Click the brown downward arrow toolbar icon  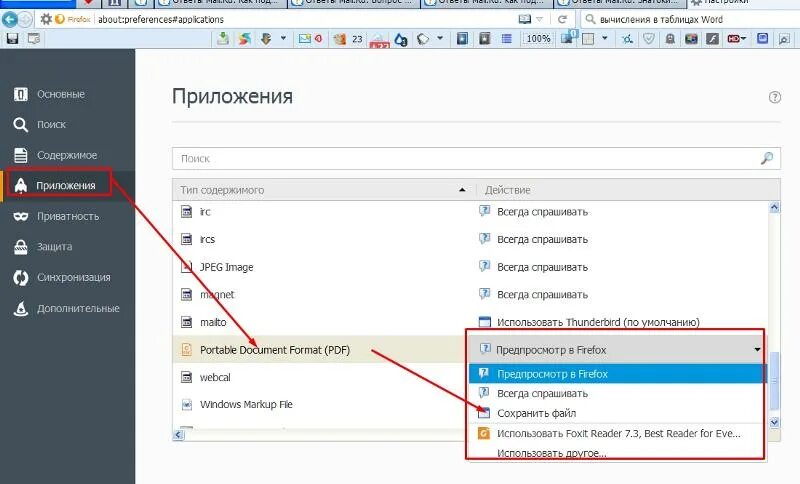[266, 39]
